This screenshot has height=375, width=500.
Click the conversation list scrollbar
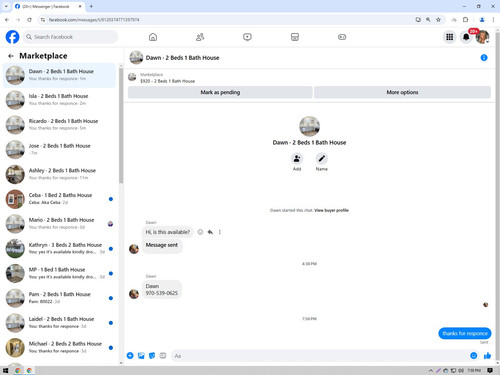tap(121, 126)
